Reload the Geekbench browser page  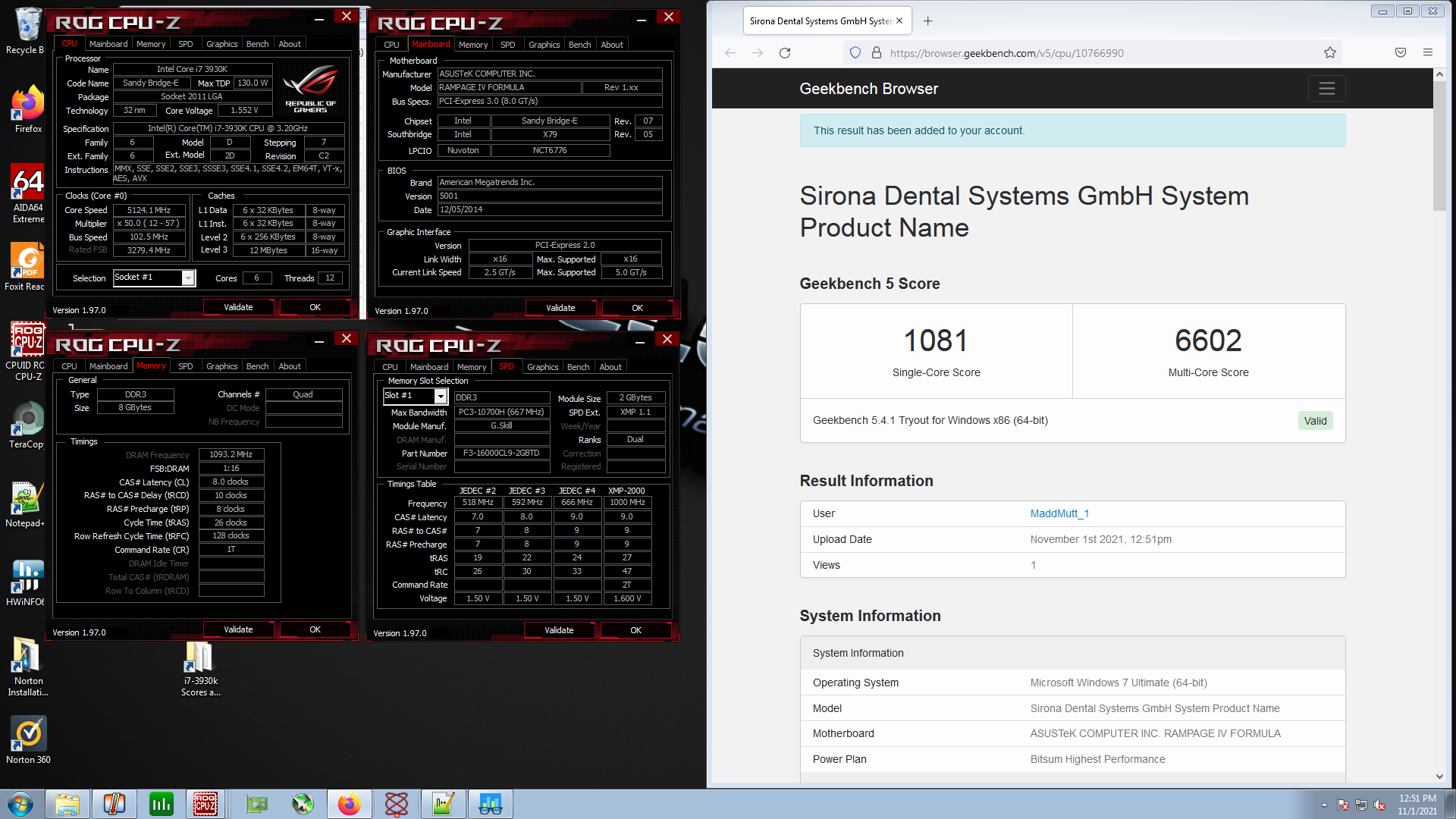pyautogui.click(x=785, y=53)
